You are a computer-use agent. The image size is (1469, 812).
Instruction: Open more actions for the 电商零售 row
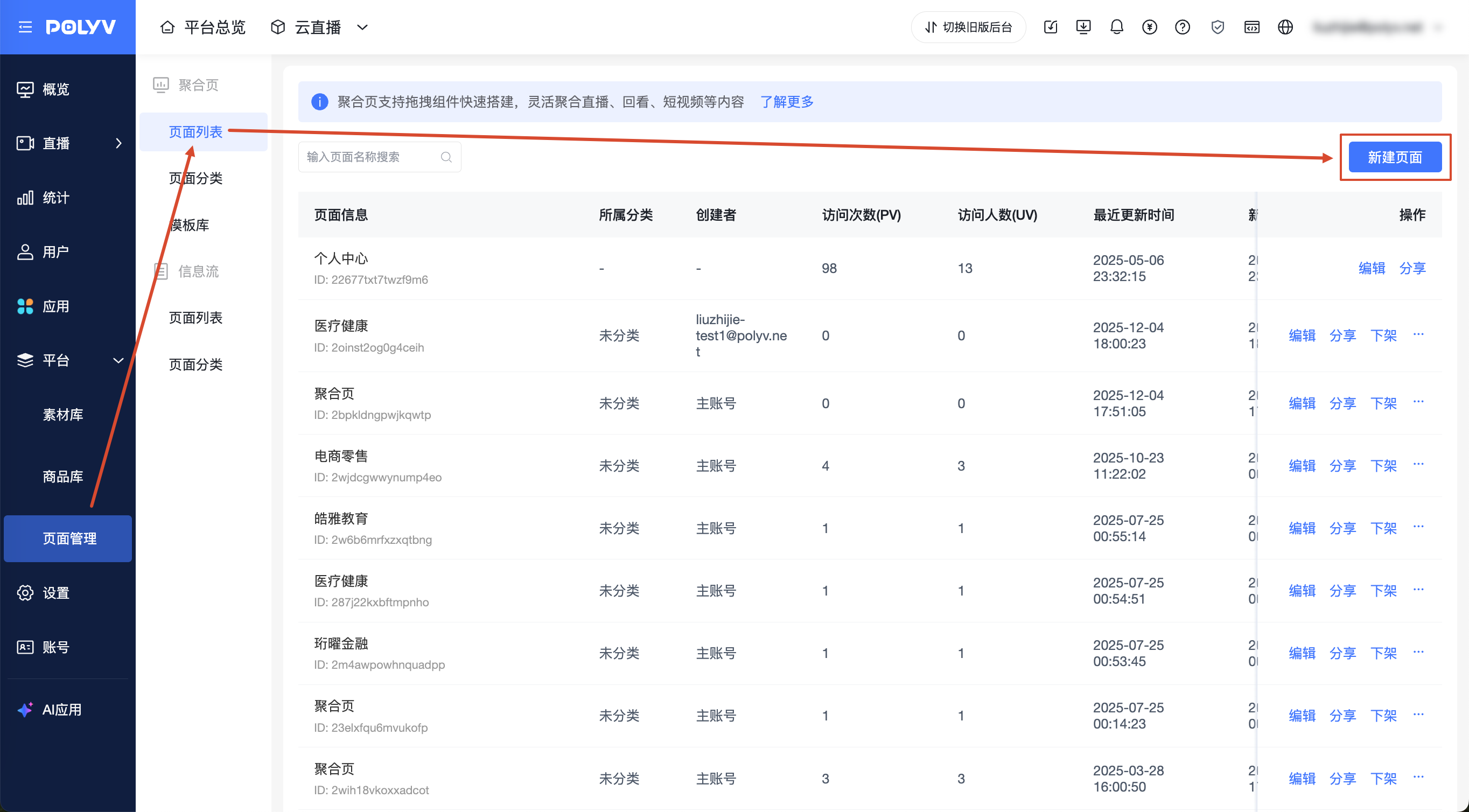coord(1419,465)
